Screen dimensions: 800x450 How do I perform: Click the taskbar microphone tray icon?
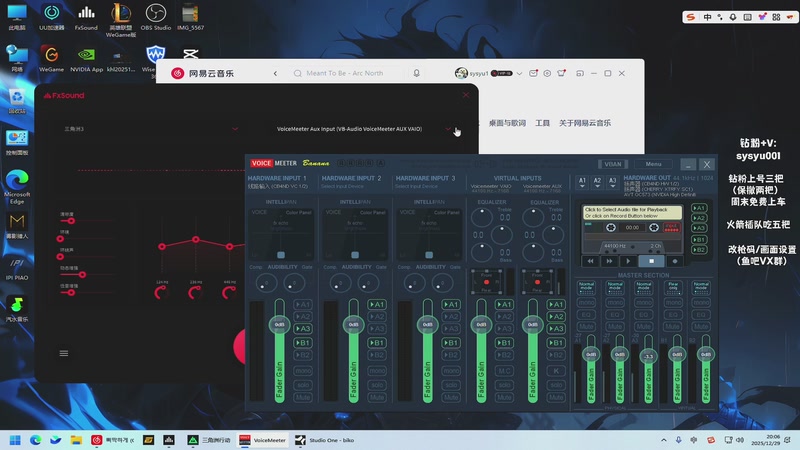coord(679,440)
